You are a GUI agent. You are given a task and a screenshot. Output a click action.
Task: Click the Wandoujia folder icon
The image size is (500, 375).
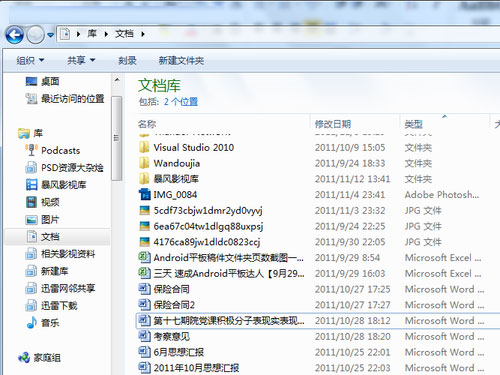(144, 163)
